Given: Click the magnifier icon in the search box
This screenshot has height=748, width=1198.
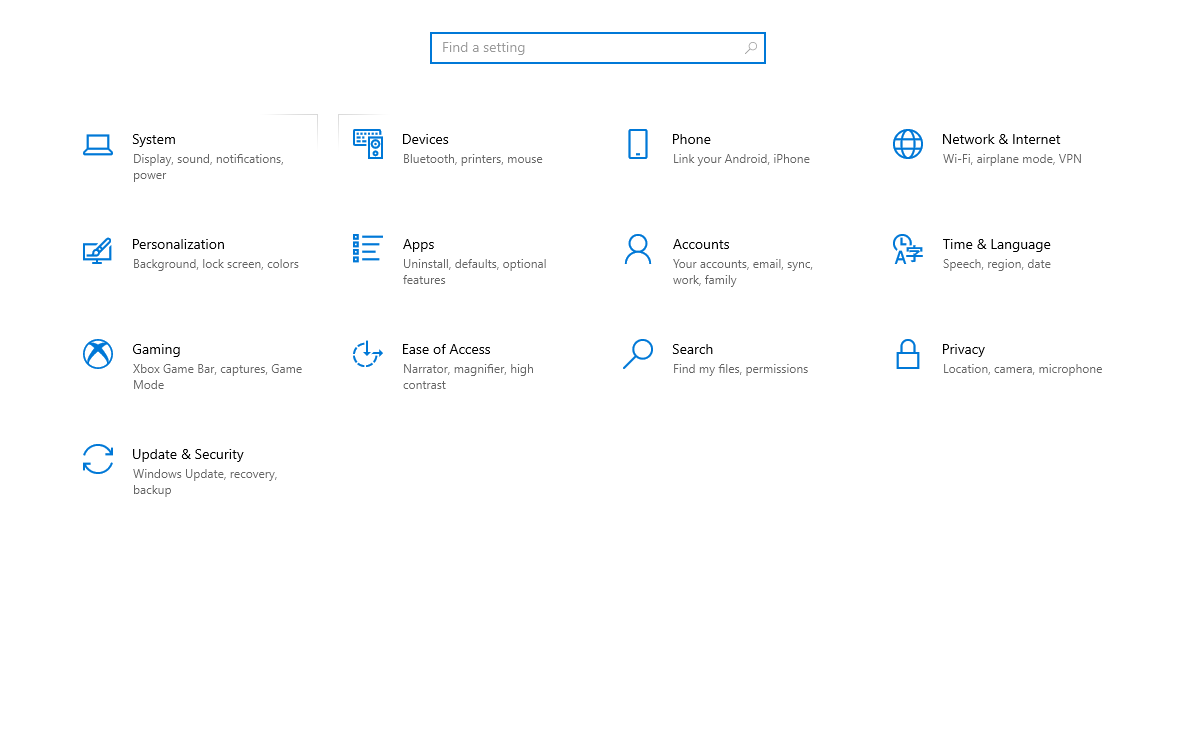Looking at the screenshot, I should (x=751, y=48).
